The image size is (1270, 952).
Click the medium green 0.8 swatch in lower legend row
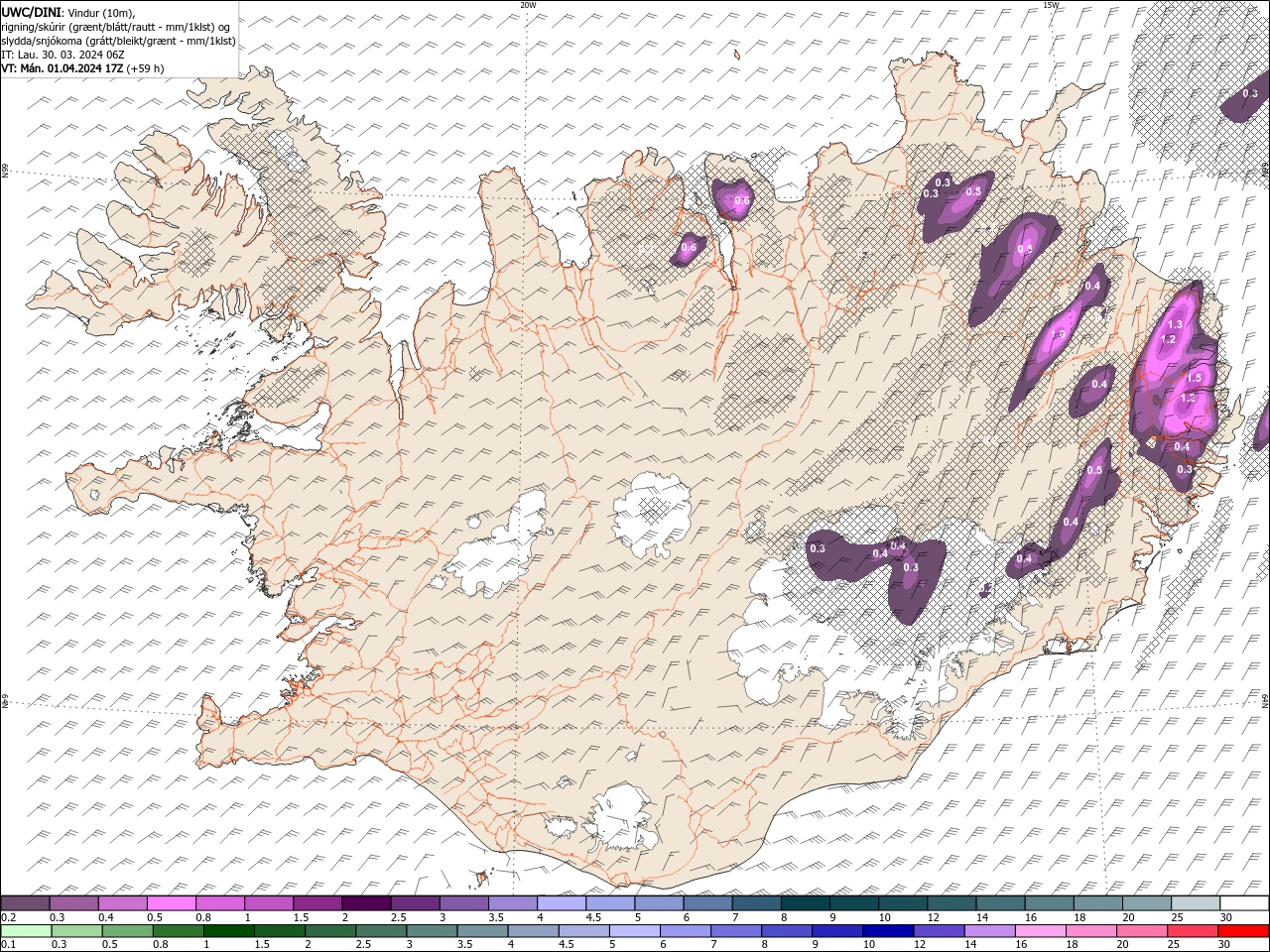point(179,930)
